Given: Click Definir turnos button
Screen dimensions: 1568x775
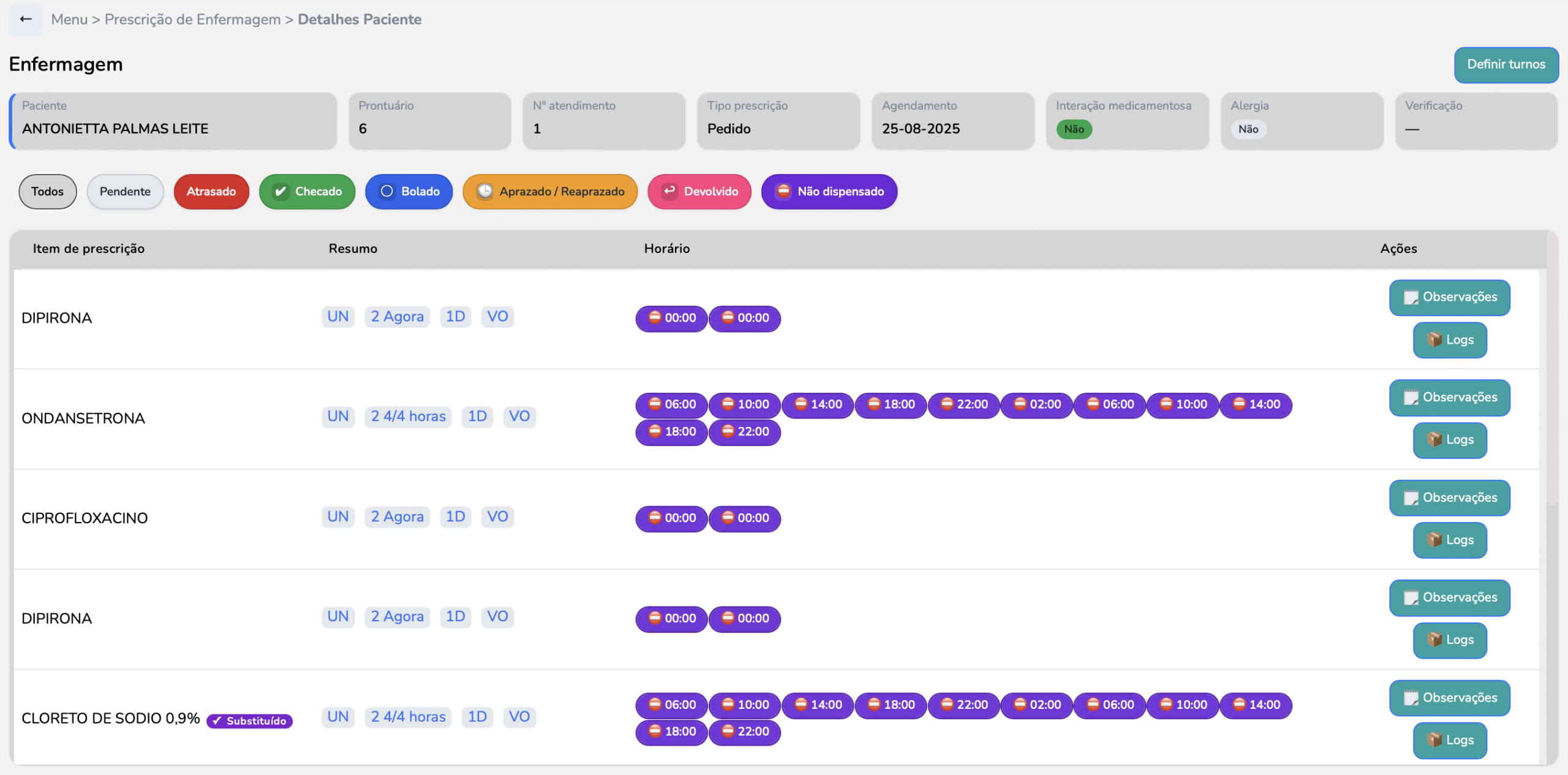Looking at the screenshot, I should click(x=1506, y=64).
